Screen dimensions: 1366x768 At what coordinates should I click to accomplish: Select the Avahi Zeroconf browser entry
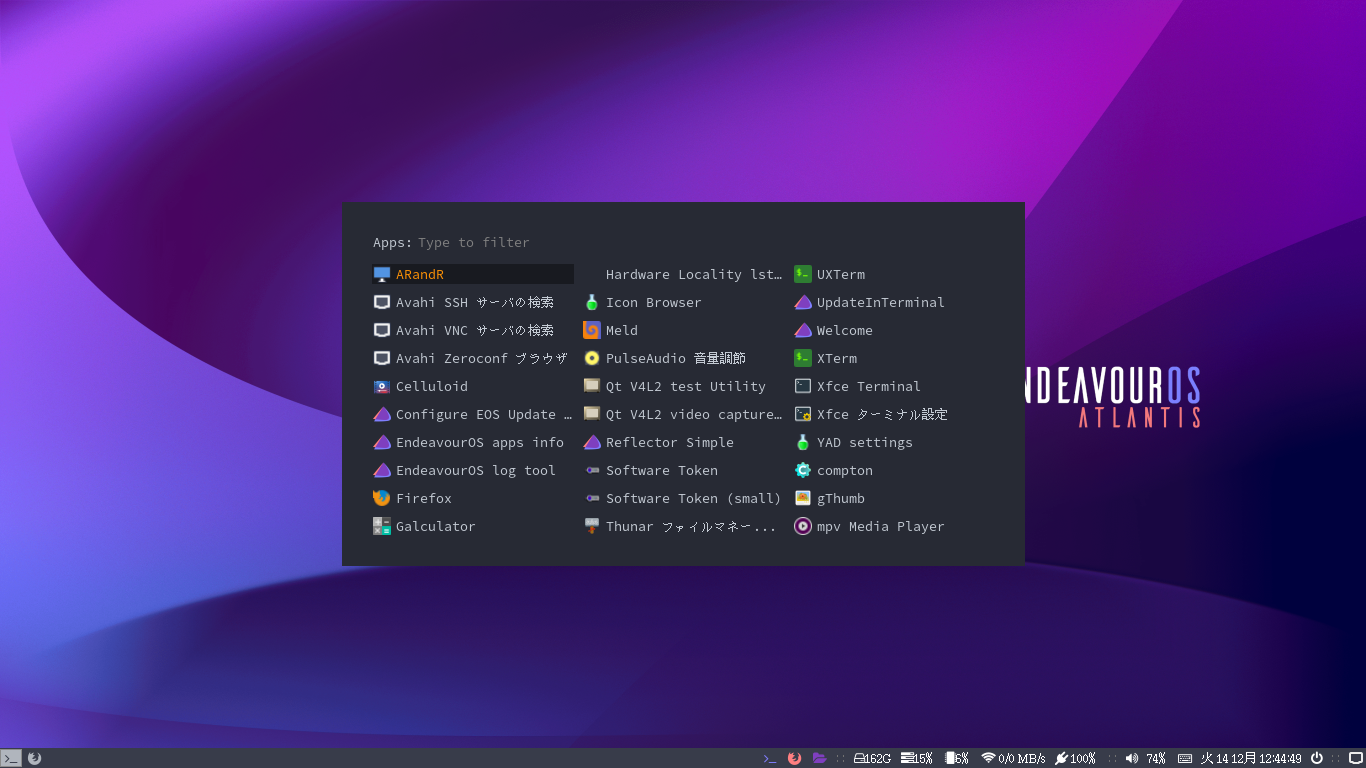[473, 358]
